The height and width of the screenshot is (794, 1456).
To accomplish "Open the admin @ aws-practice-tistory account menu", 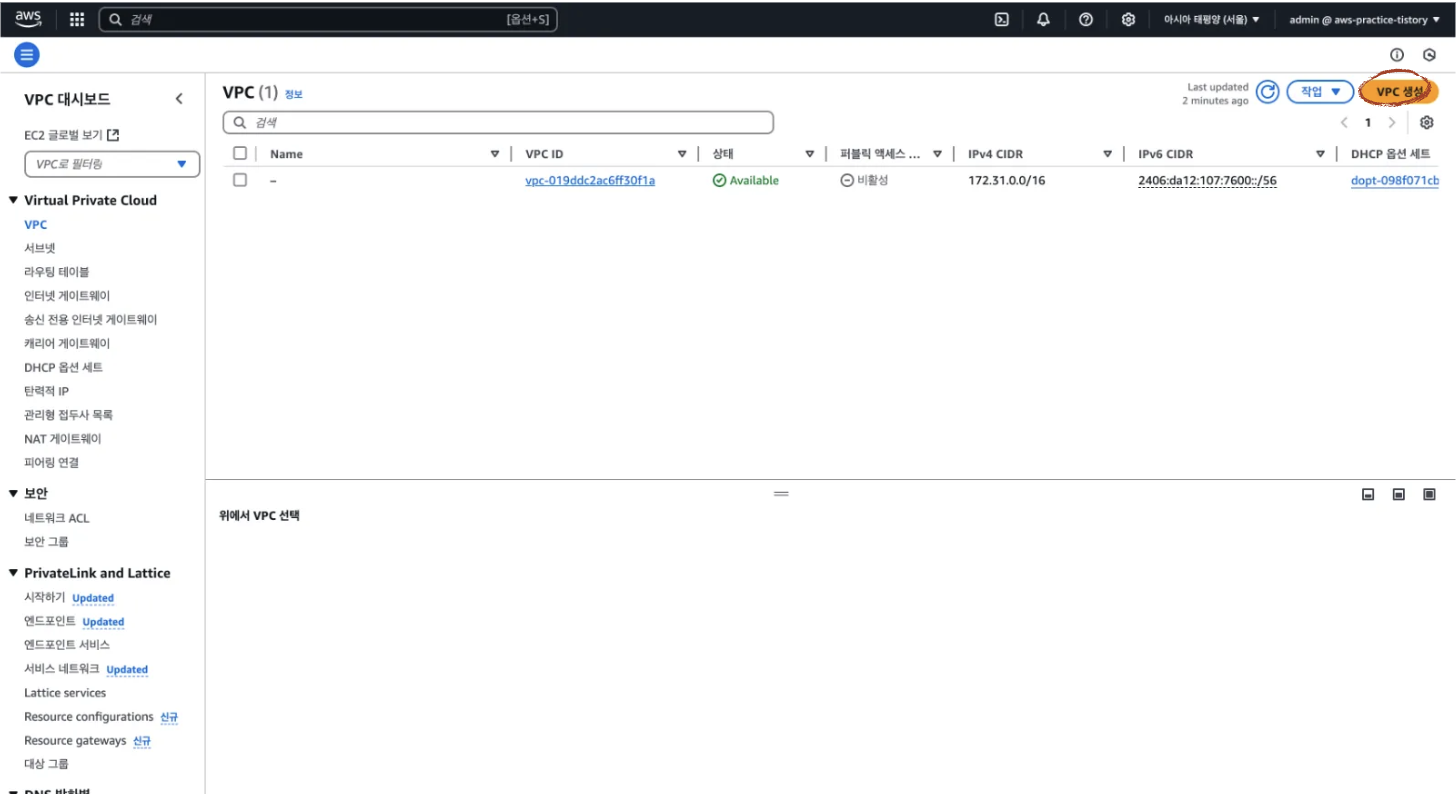I will pos(1364,19).
